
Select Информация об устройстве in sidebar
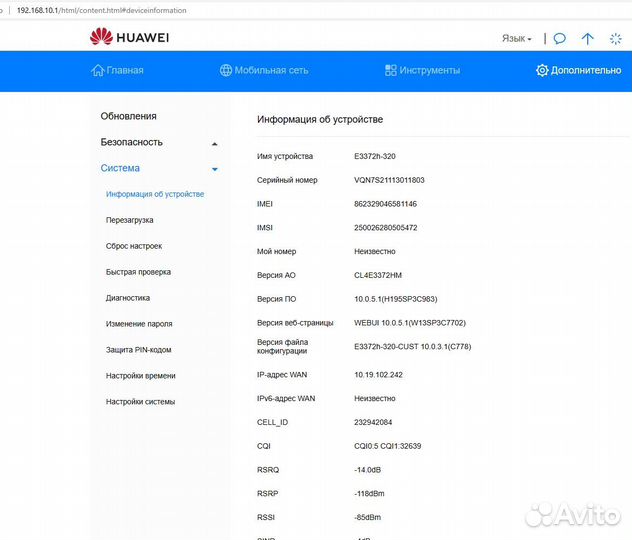[155, 194]
